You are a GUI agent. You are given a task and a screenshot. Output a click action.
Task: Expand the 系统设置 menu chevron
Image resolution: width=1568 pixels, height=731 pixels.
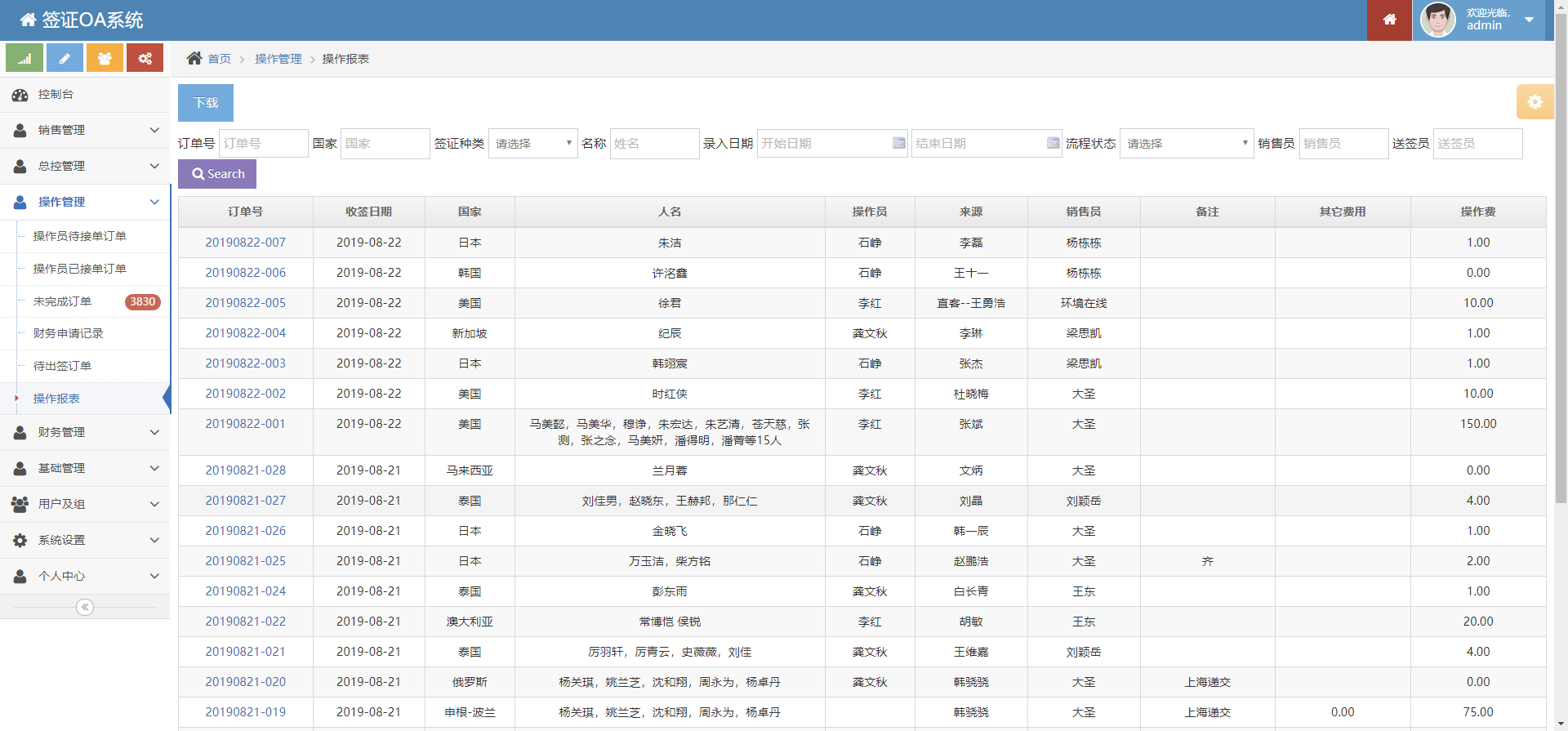[x=154, y=540]
